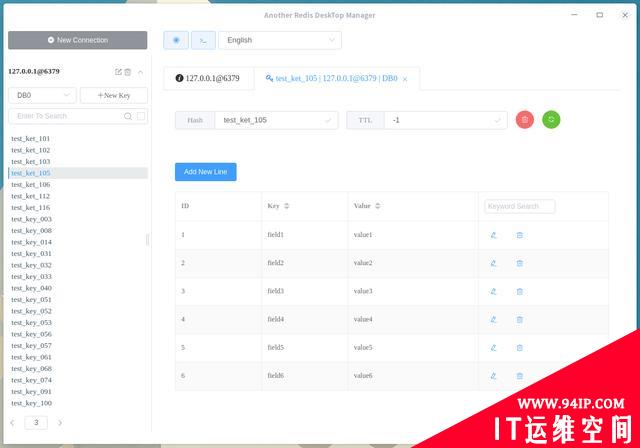Go to previous key list page
640x448 pixels.
pos(13,423)
